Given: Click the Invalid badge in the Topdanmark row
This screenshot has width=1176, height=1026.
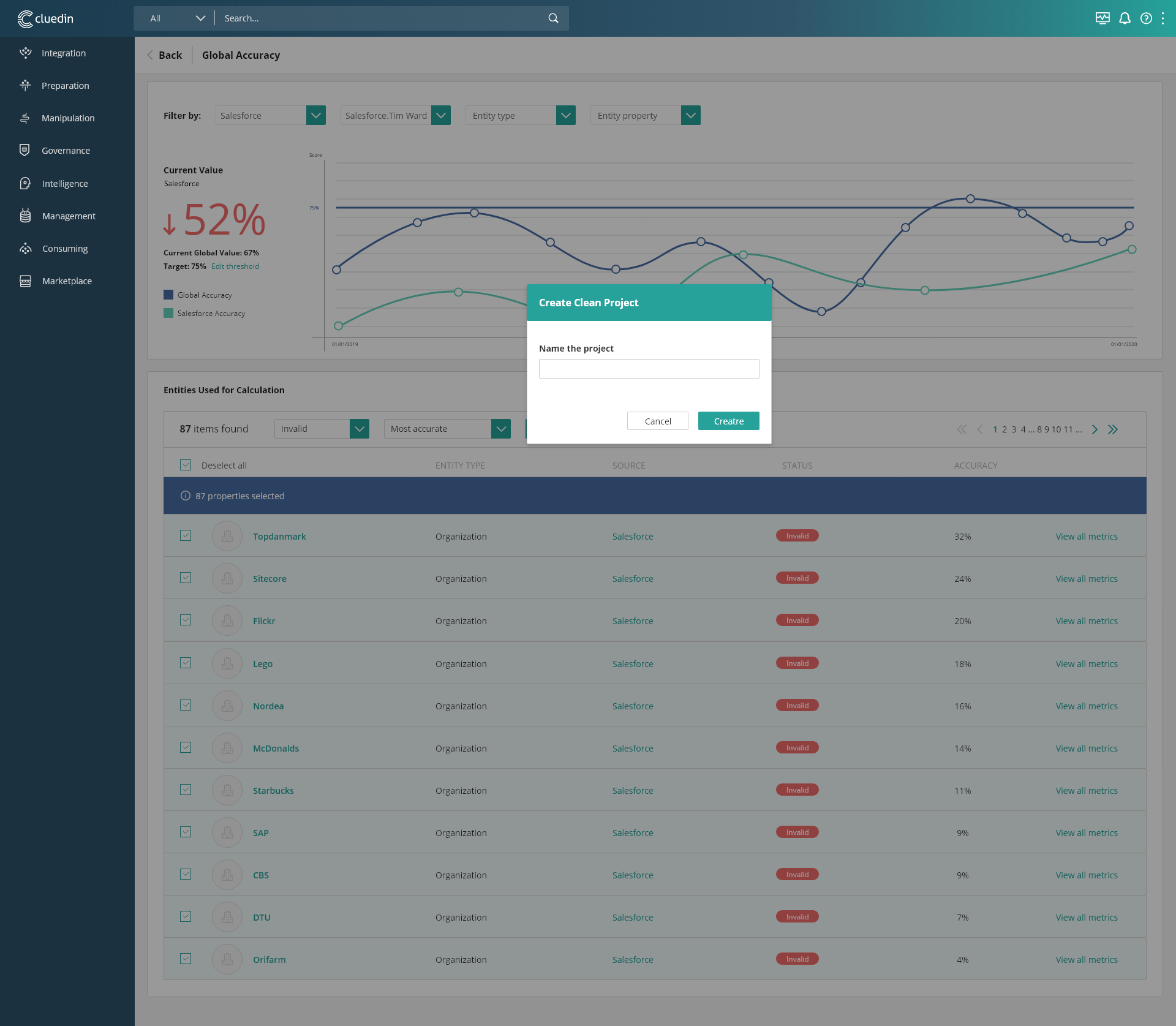Looking at the screenshot, I should [797, 536].
